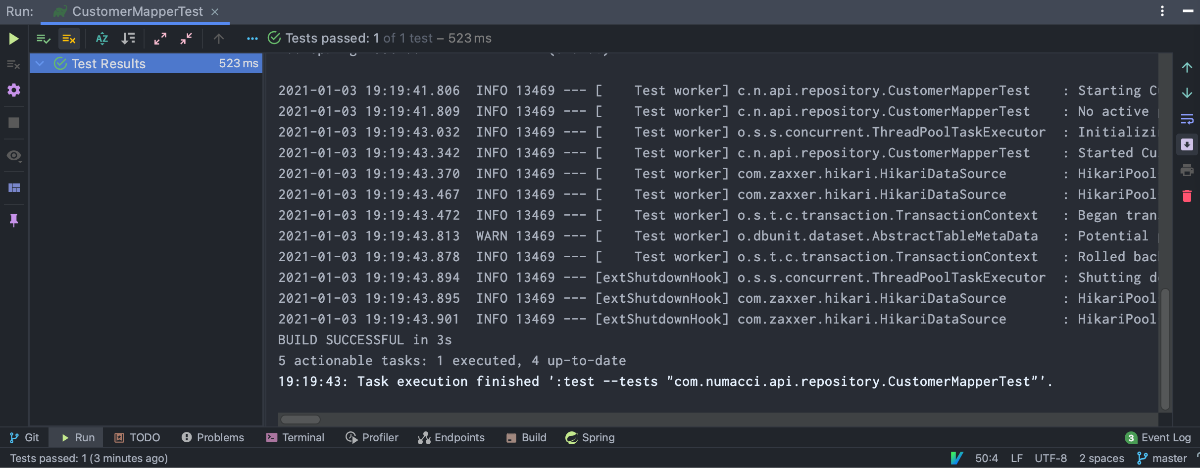Click the green Rerun test button
The image size is (1200, 468).
tap(14, 38)
